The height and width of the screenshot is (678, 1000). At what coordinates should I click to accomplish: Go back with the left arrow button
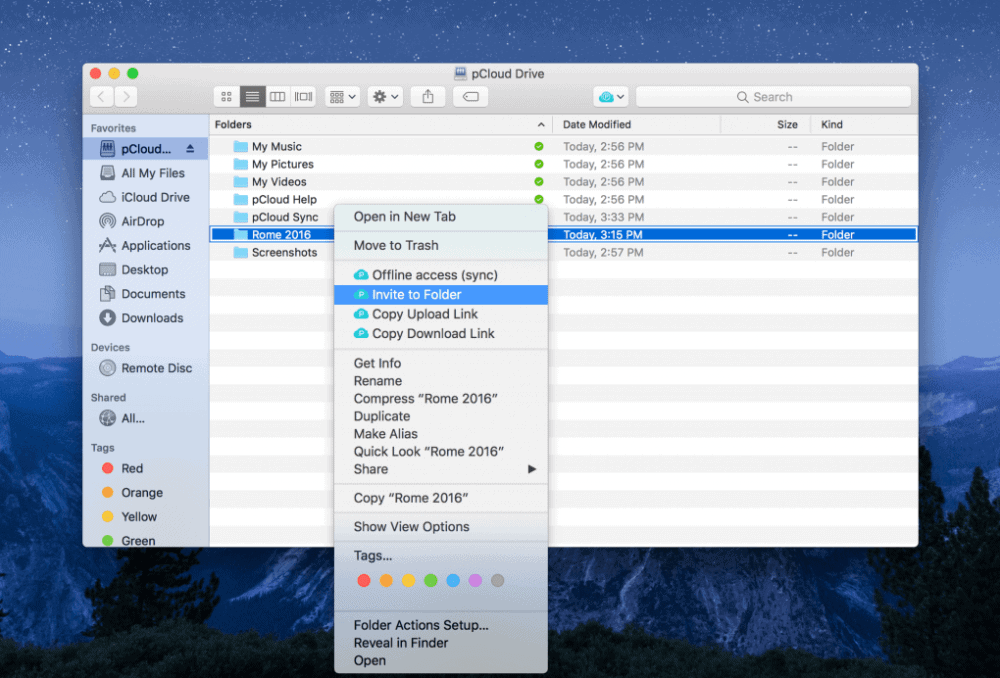[x=101, y=97]
